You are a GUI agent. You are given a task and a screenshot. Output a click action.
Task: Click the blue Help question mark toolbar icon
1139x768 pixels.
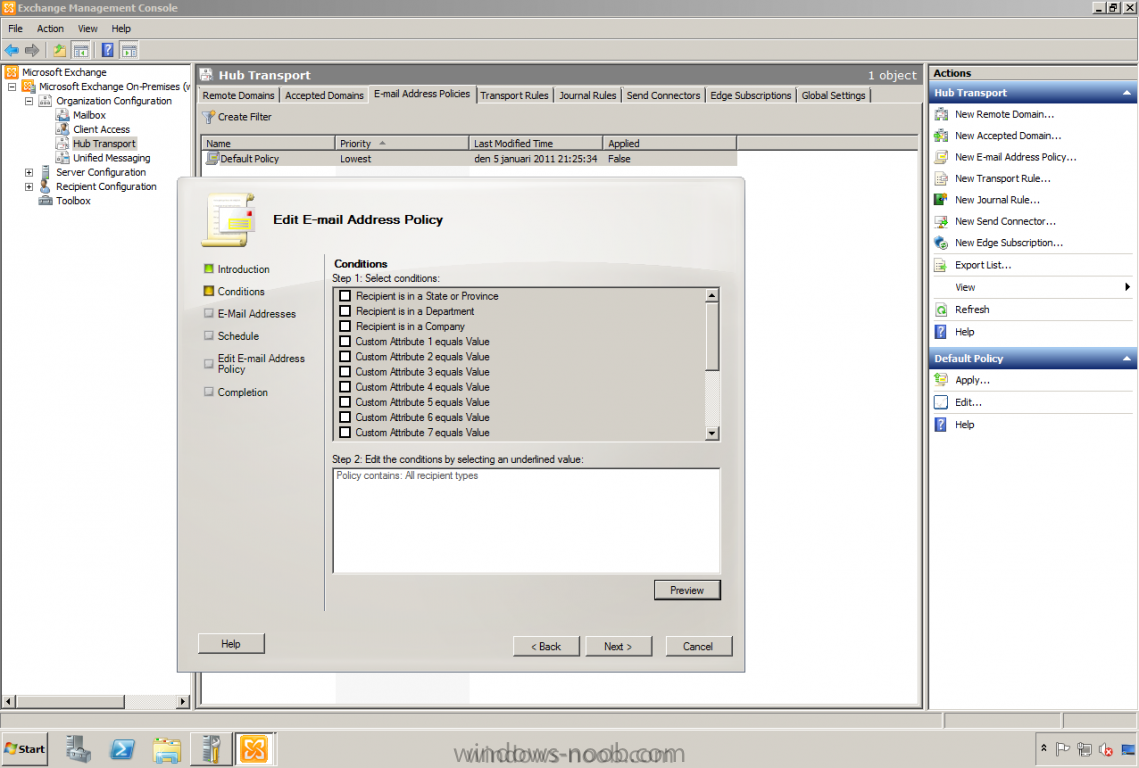108,50
